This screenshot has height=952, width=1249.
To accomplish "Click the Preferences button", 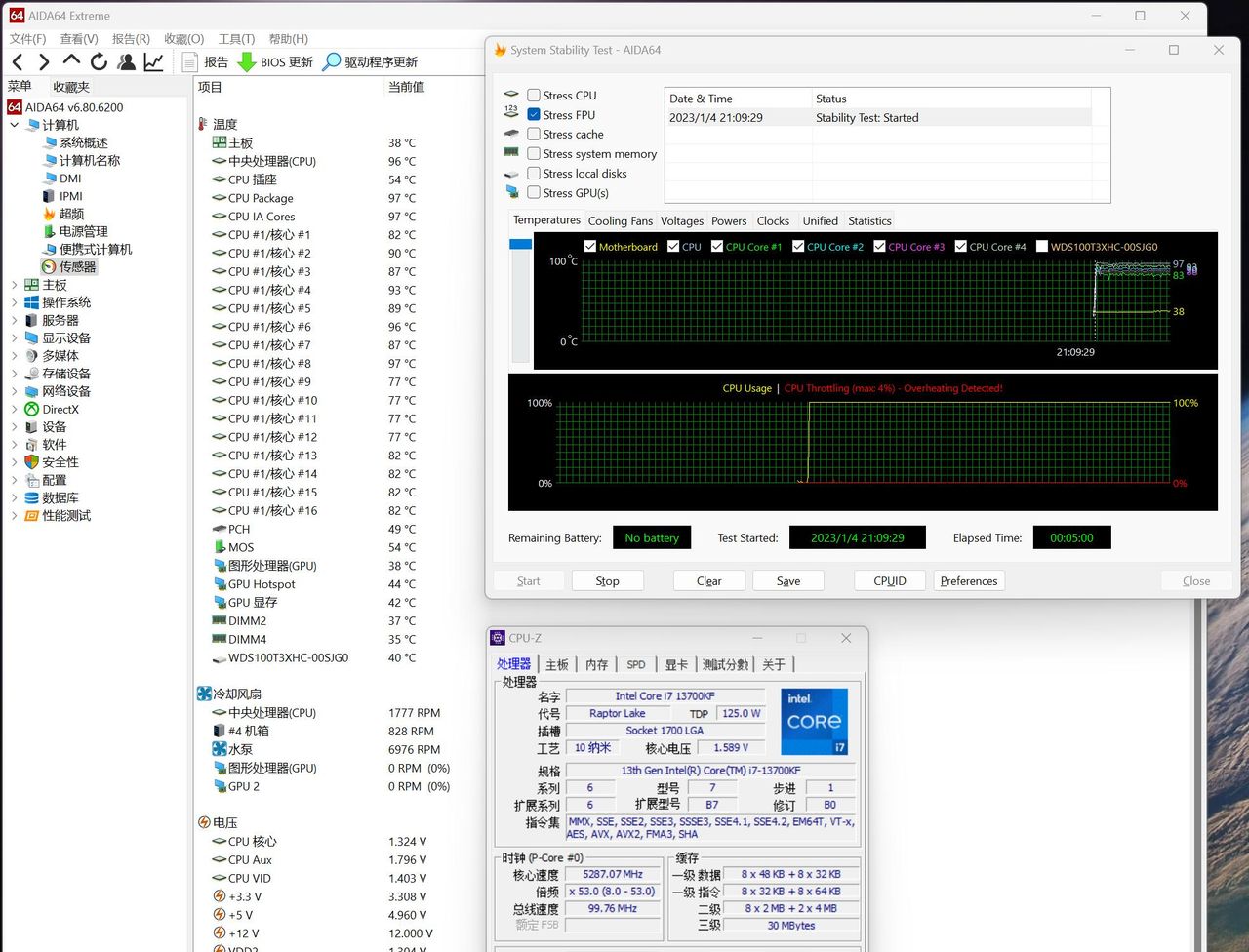I will coord(968,581).
